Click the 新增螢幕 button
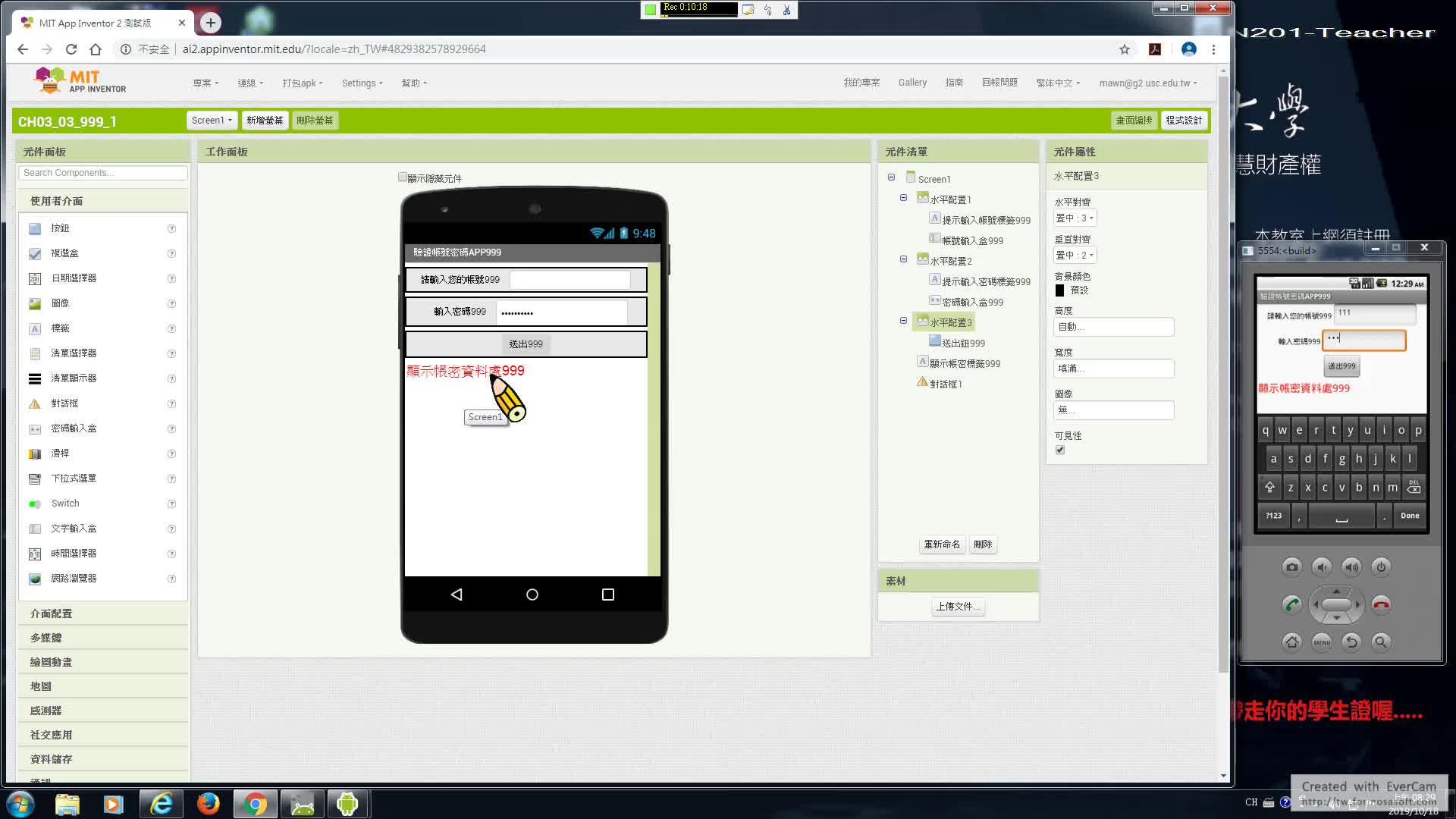This screenshot has width=1456, height=819. click(x=264, y=121)
